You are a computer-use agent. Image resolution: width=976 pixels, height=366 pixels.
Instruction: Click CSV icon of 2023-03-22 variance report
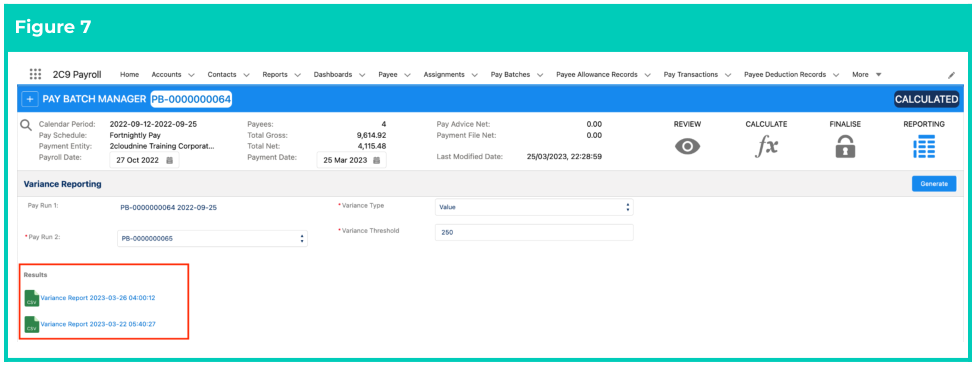point(31,324)
